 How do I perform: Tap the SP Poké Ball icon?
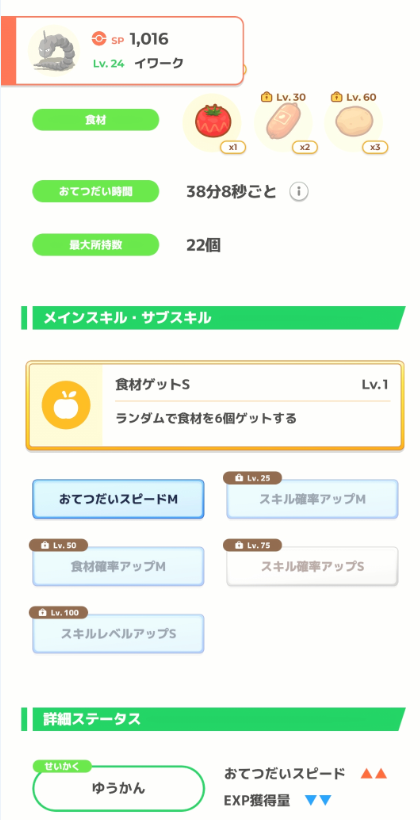click(x=98, y=39)
